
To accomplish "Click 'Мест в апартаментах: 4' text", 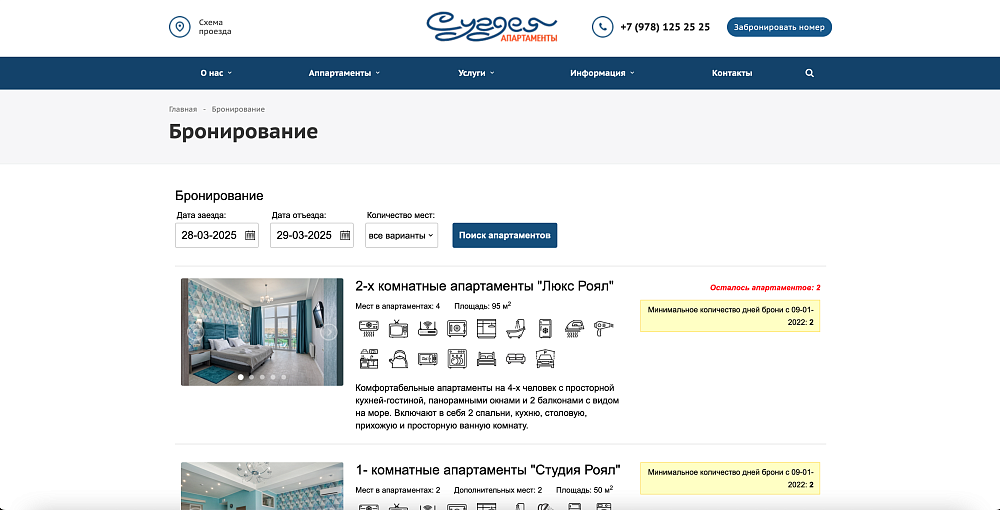I will click(397, 306).
